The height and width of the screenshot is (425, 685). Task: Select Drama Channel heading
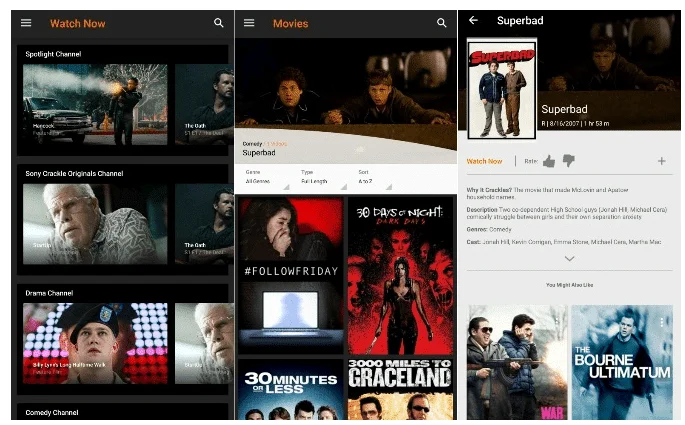49,293
